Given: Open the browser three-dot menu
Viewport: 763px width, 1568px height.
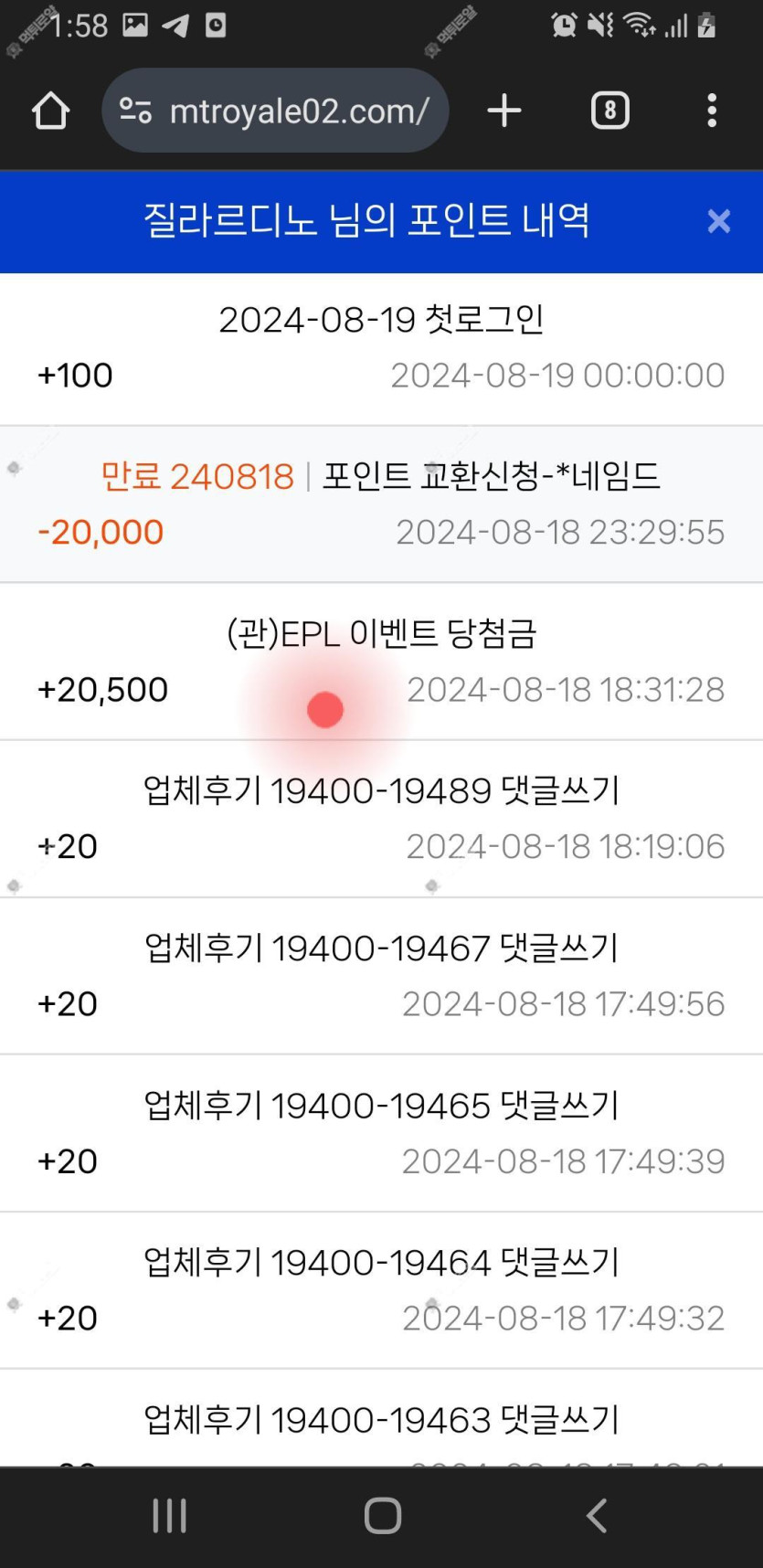Looking at the screenshot, I should 711,111.
